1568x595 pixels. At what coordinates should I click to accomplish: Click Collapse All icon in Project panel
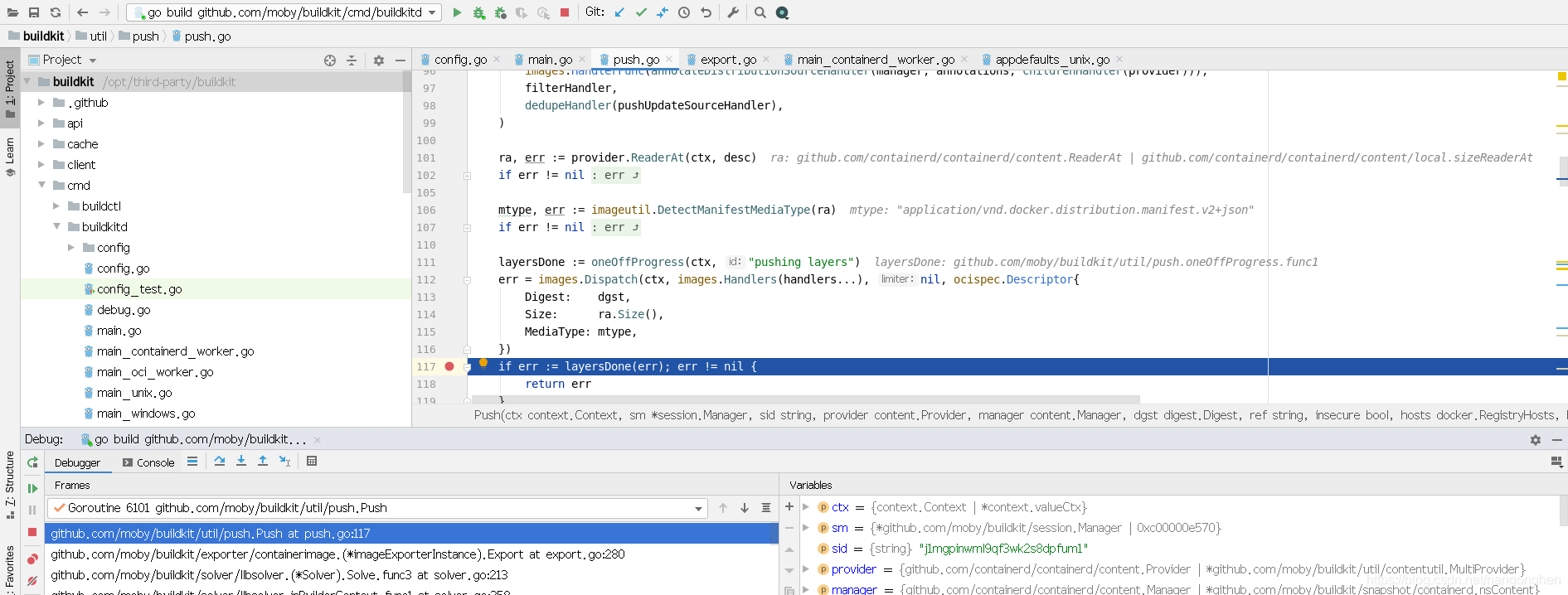352,60
